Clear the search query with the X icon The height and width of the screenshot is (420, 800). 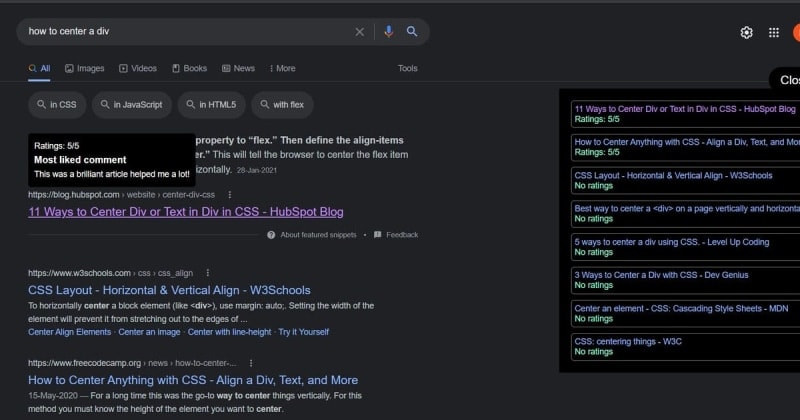point(360,32)
